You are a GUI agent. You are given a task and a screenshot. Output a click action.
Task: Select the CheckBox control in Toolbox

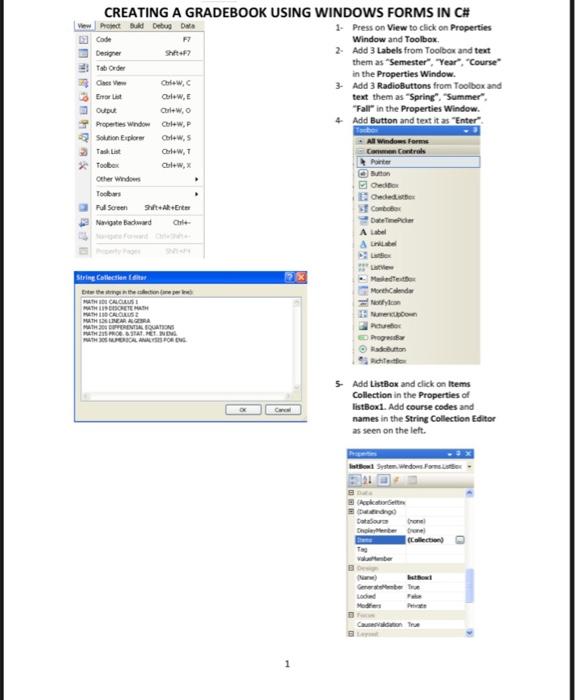(418, 185)
